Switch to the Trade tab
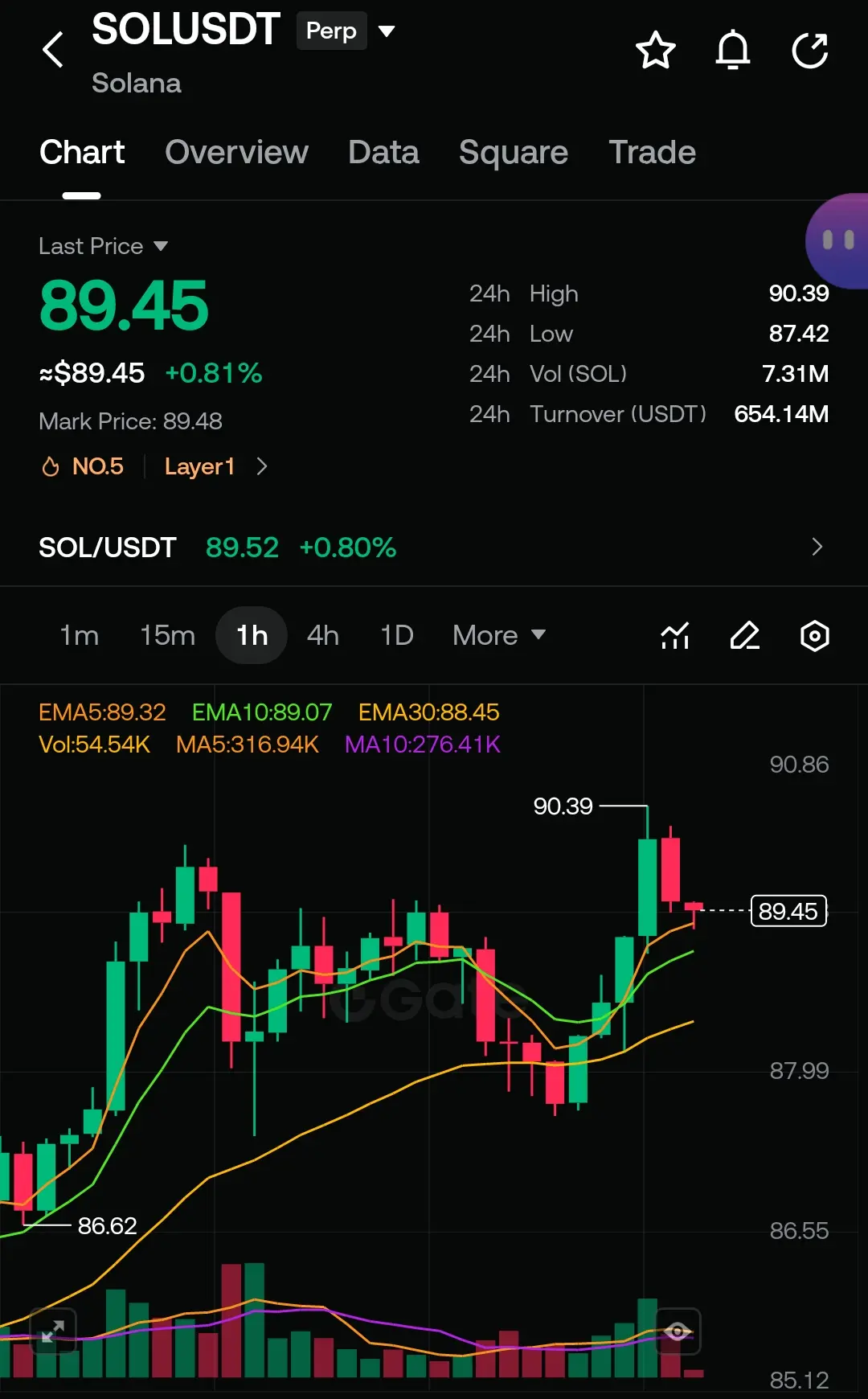 coord(652,152)
